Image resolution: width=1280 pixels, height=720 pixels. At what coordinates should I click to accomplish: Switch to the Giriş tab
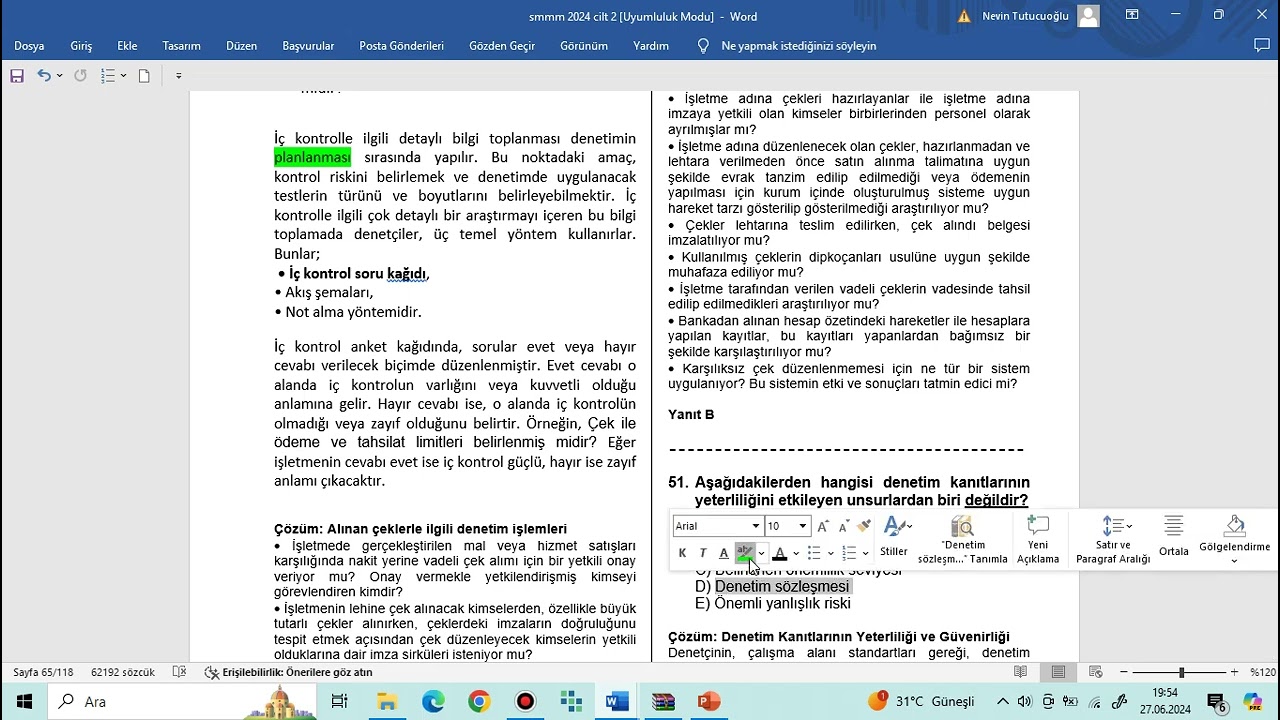[81, 46]
